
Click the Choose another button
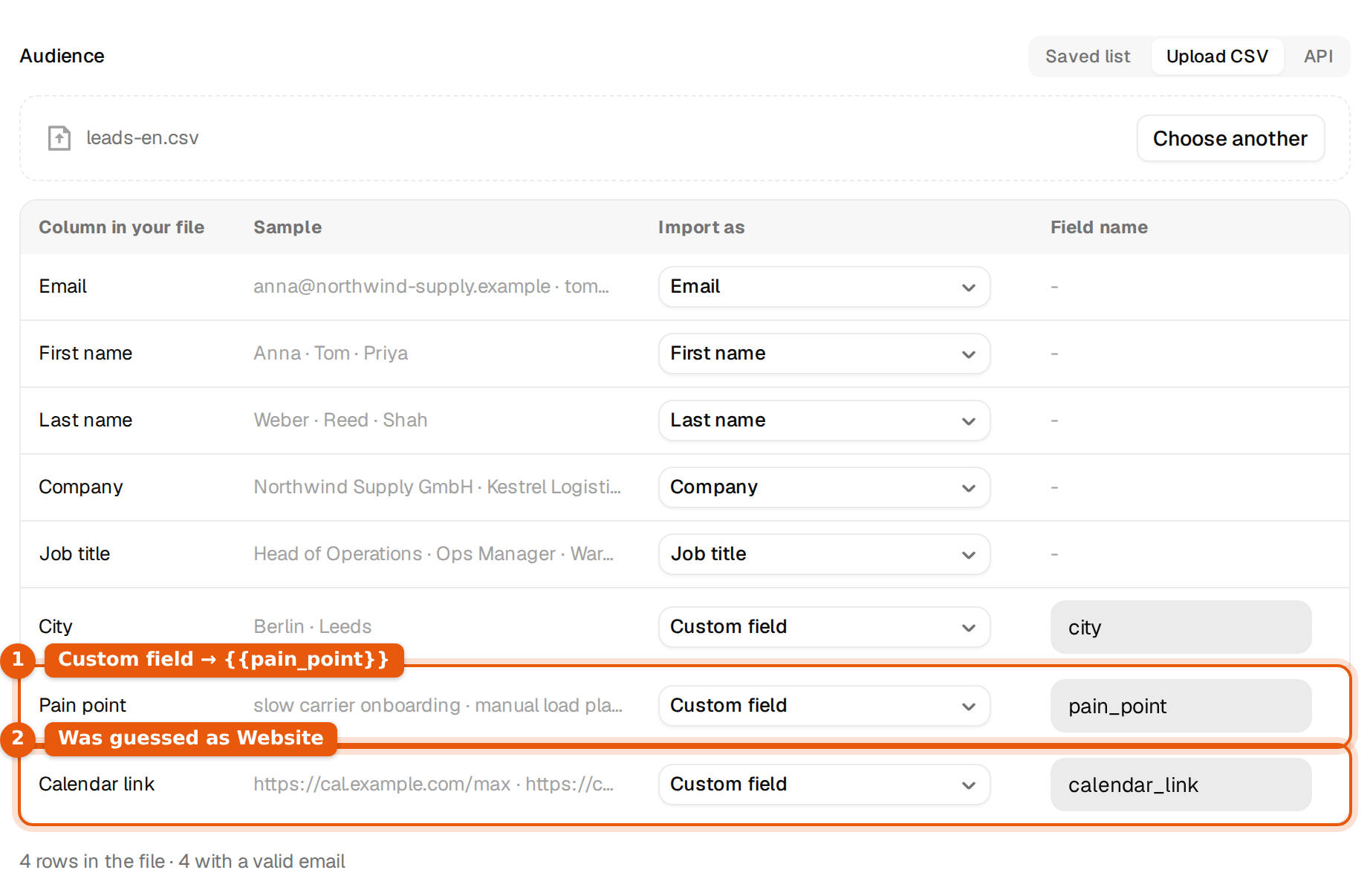pos(1230,138)
